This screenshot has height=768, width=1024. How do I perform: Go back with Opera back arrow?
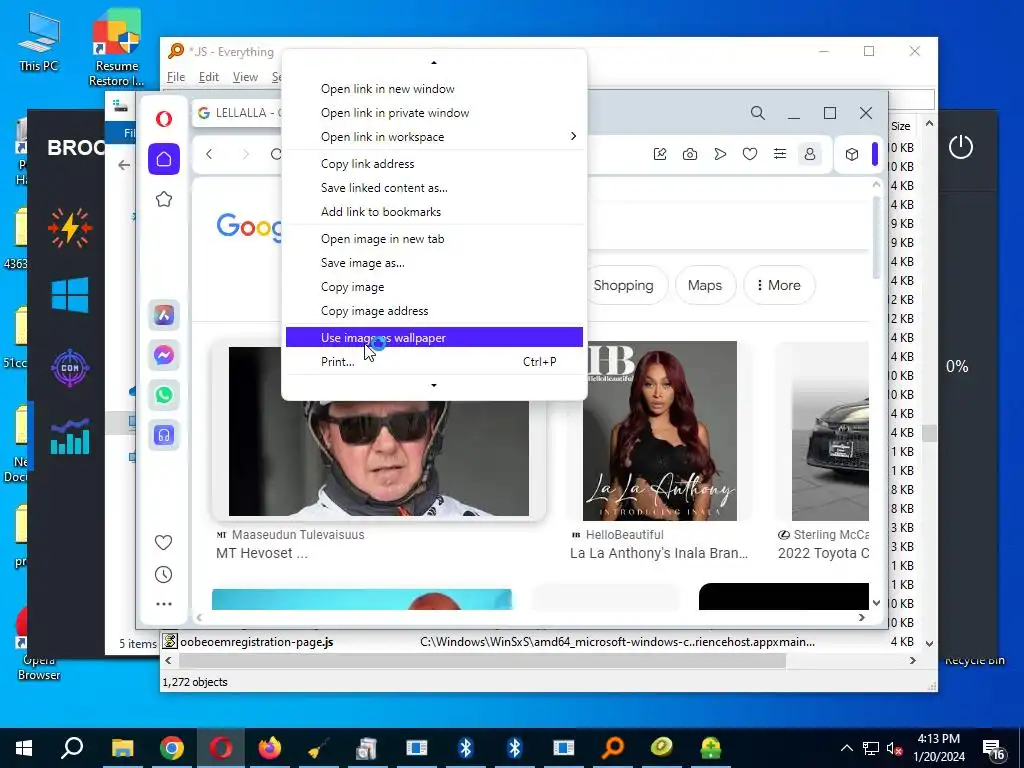209,154
